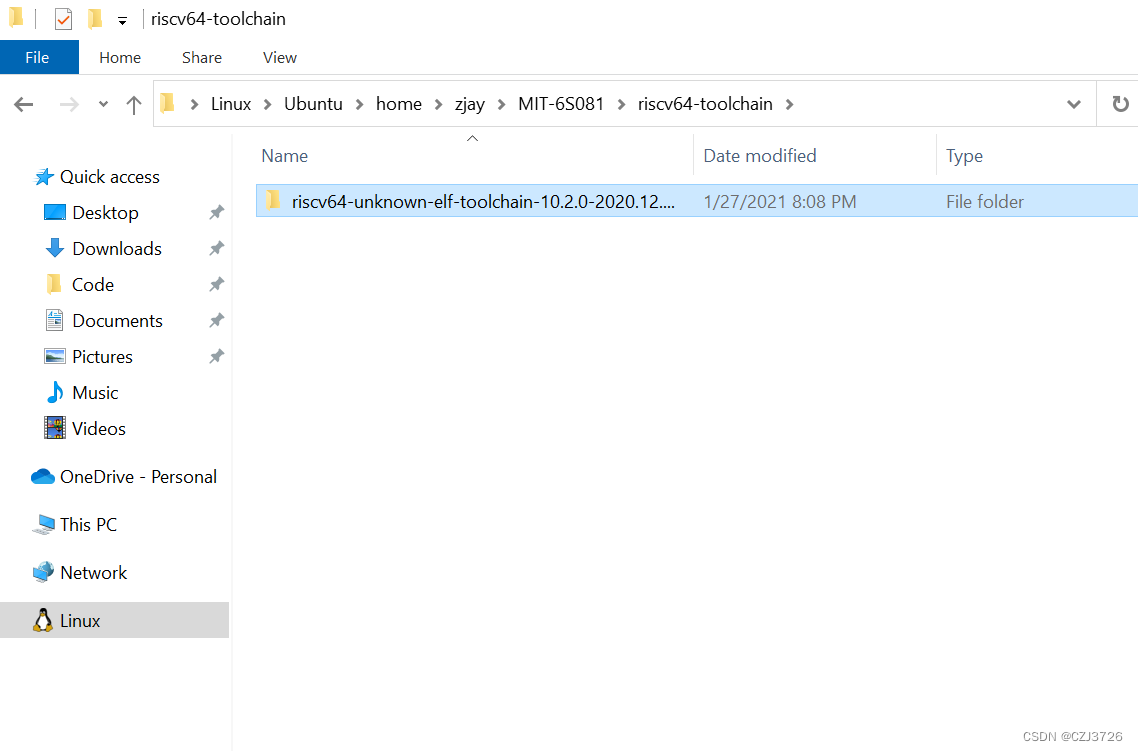
Task: Click the Back navigation button
Action: pos(23,103)
